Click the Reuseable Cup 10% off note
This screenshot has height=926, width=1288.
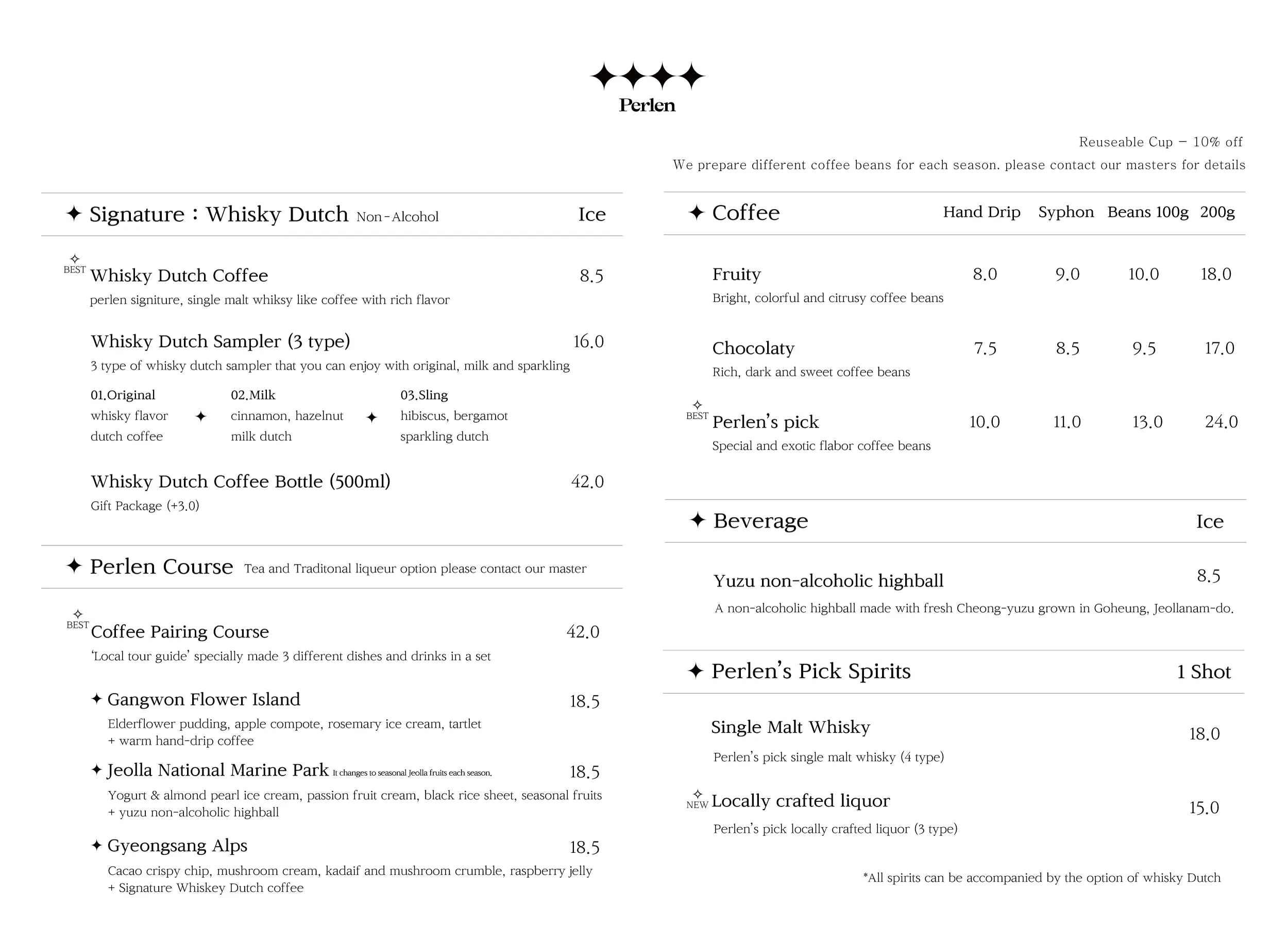click(x=1160, y=142)
